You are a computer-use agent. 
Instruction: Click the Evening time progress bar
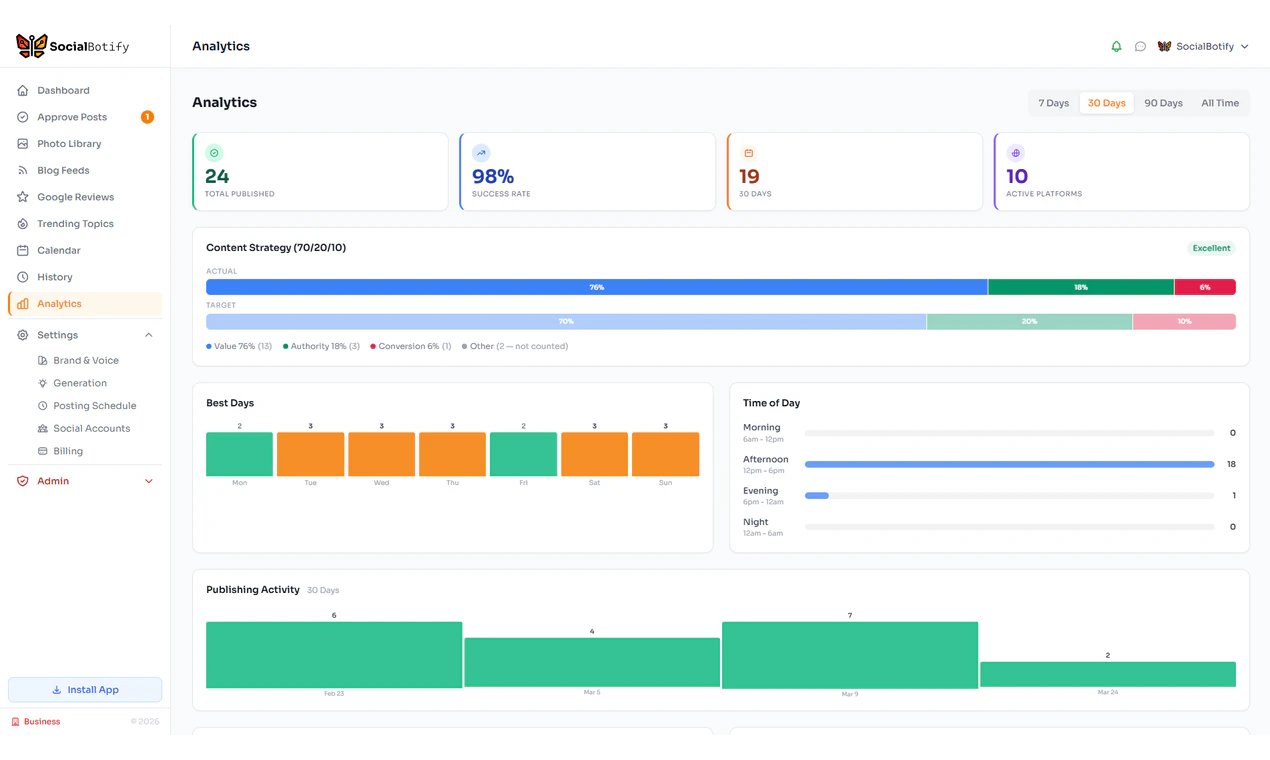pyautogui.click(x=1009, y=496)
